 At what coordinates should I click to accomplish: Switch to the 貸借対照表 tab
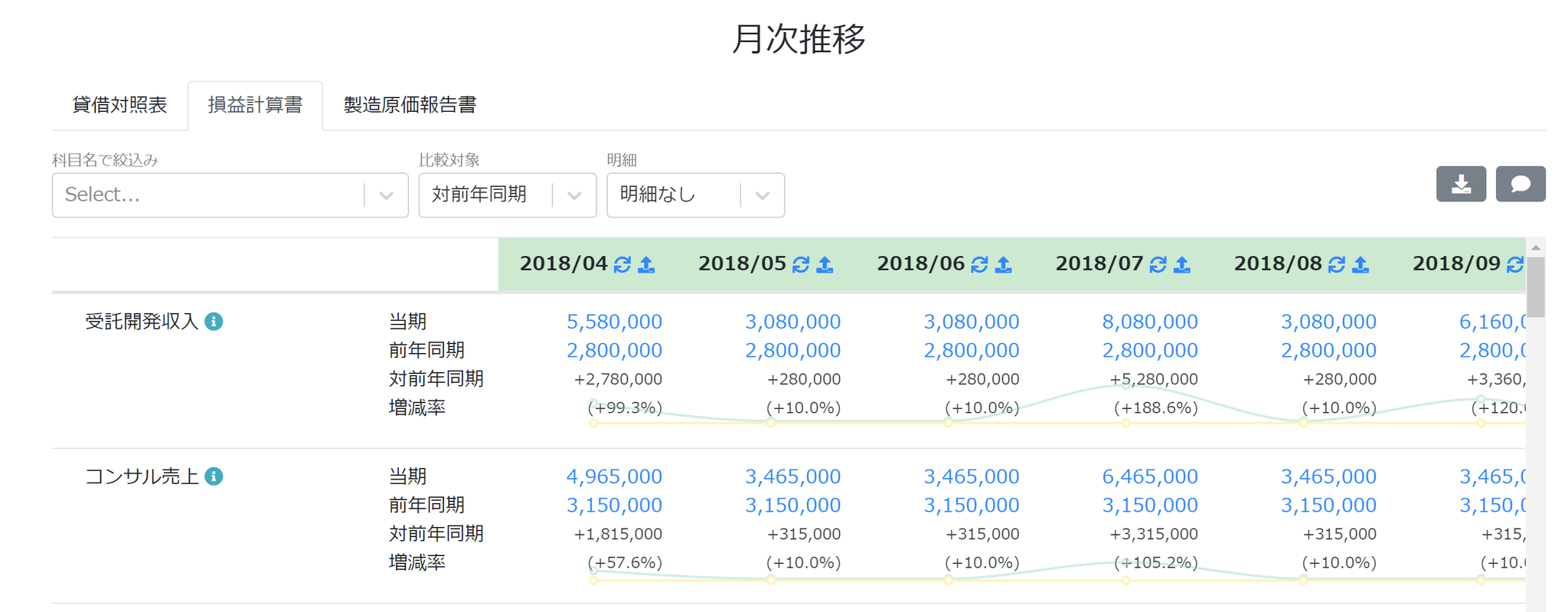point(119,105)
